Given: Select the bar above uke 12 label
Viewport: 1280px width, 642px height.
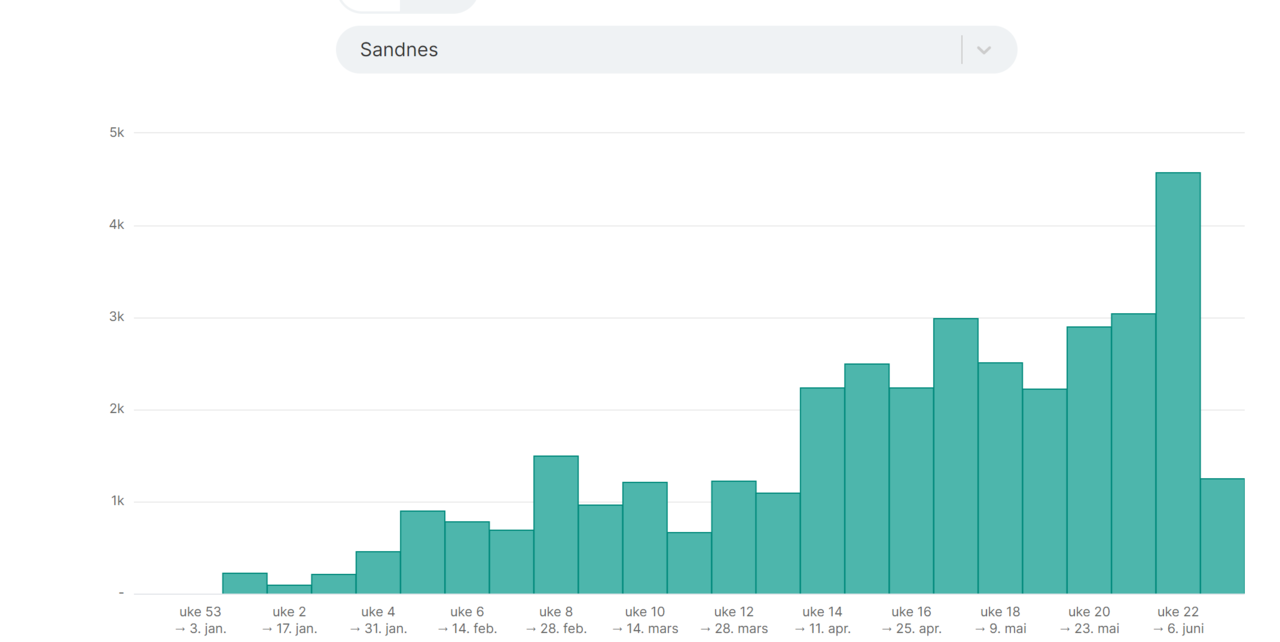Looking at the screenshot, I should pyautogui.click(x=734, y=537).
